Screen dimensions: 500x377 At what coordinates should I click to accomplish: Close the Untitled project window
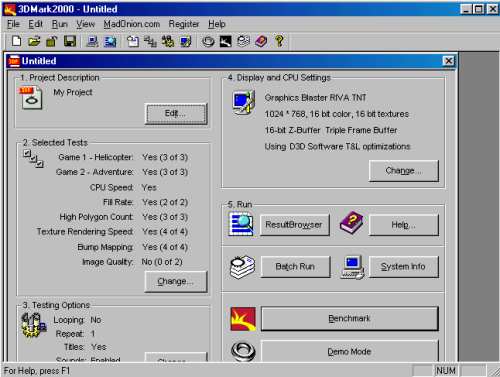tap(449, 61)
